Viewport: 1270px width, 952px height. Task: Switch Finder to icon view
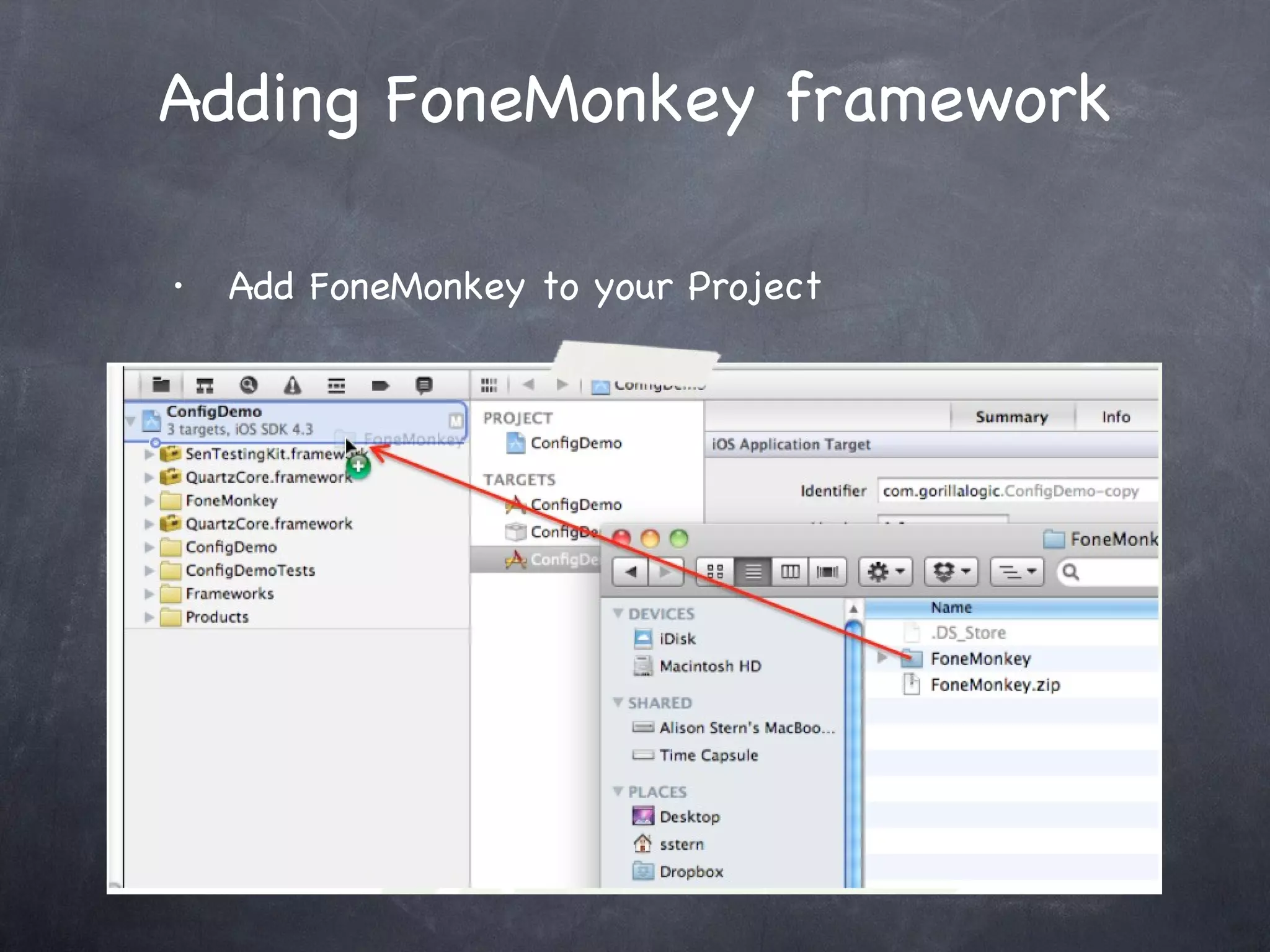pyautogui.click(x=715, y=571)
